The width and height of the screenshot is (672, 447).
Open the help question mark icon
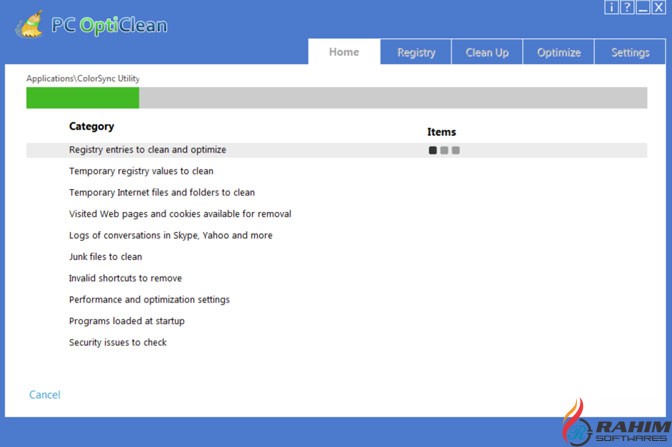[x=627, y=7]
